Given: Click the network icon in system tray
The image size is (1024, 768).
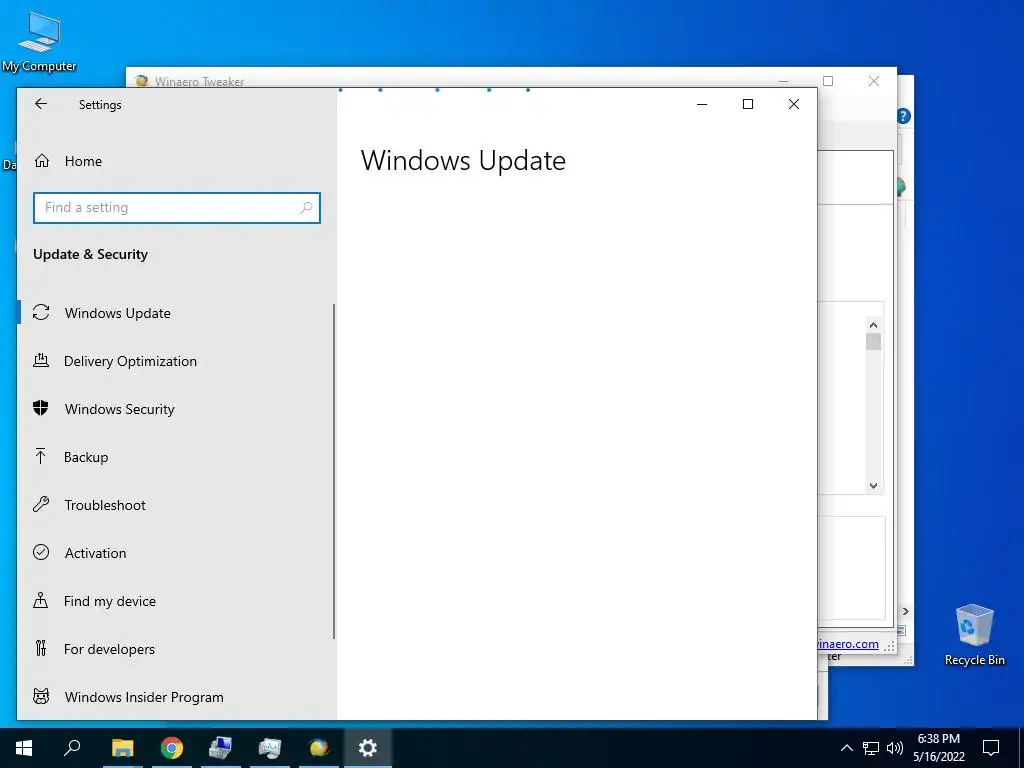Looking at the screenshot, I should pos(871,748).
